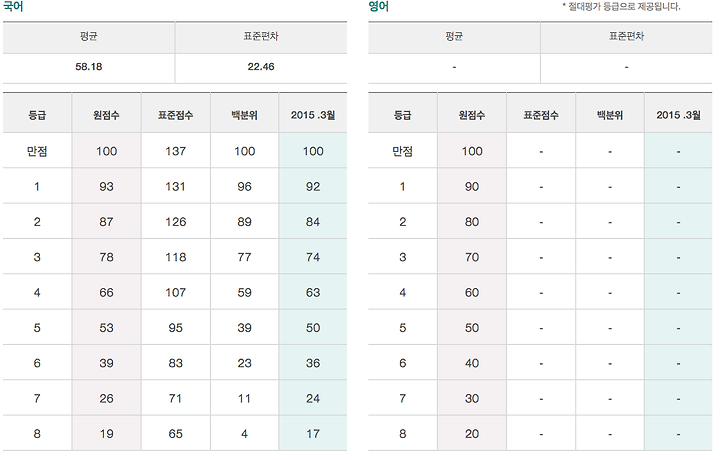Click 국어 grade 4 백분위 59
This screenshot has width=720, height=460.
pyautogui.click(x=244, y=292)
